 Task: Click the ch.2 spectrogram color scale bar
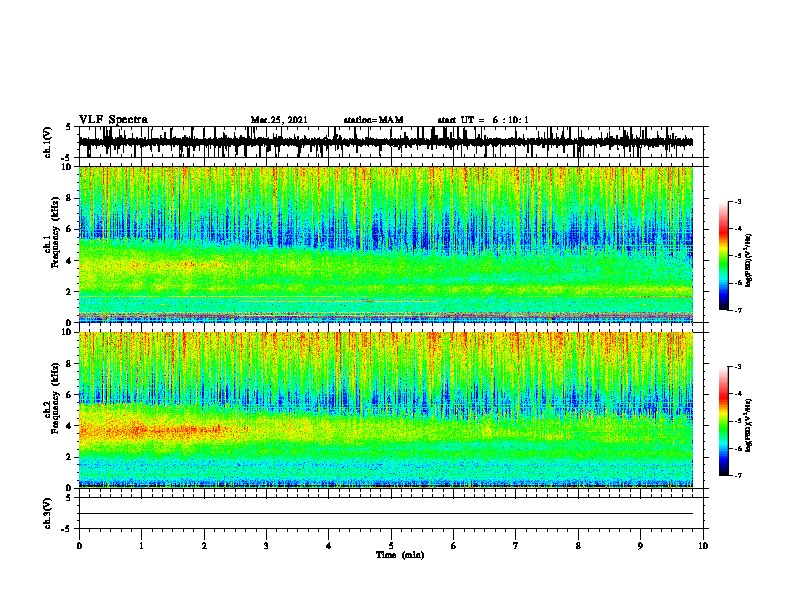pyautogui.click(x=724, y=421)
